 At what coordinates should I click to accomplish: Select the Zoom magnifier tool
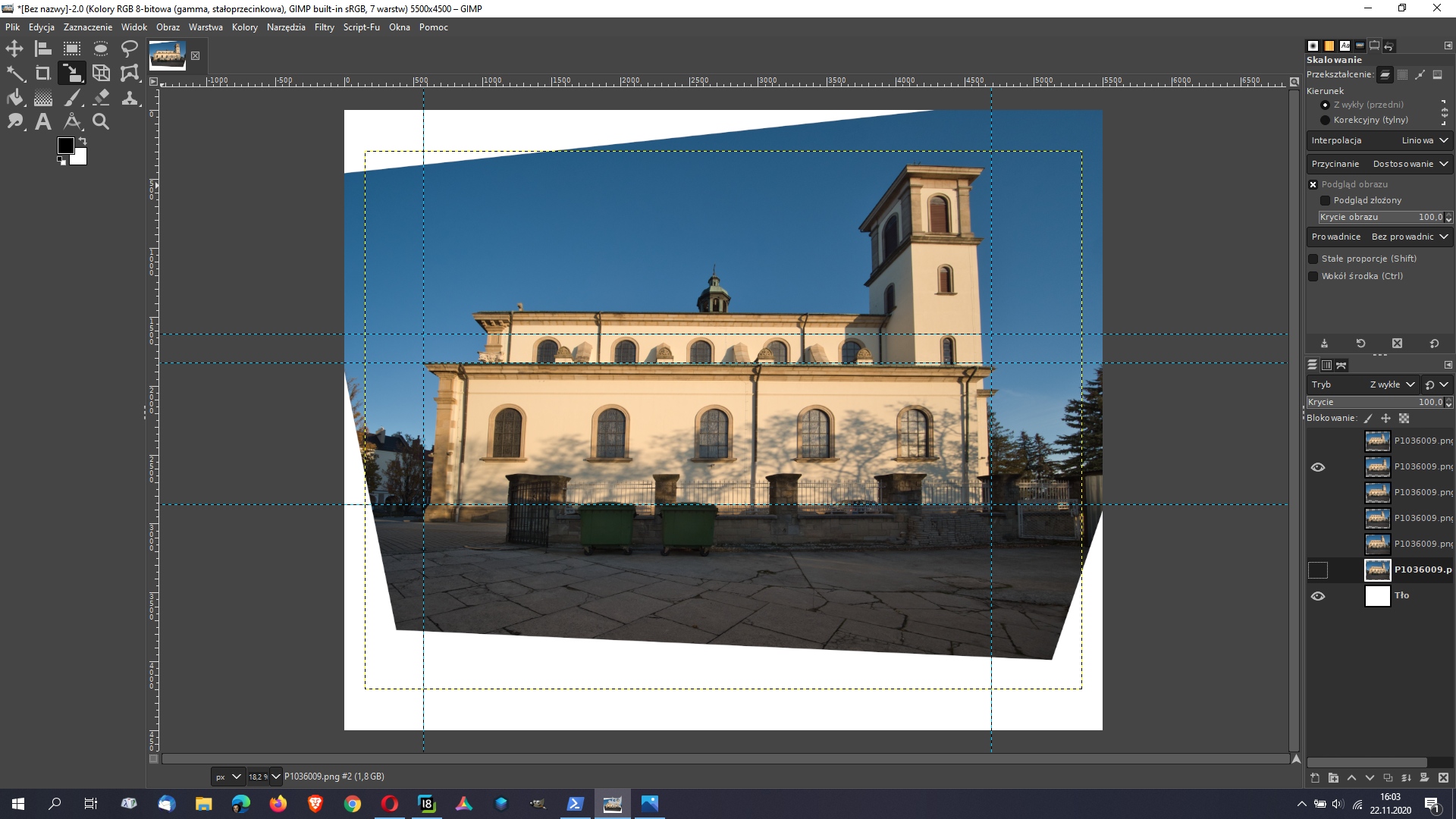(x=101, y=121)
